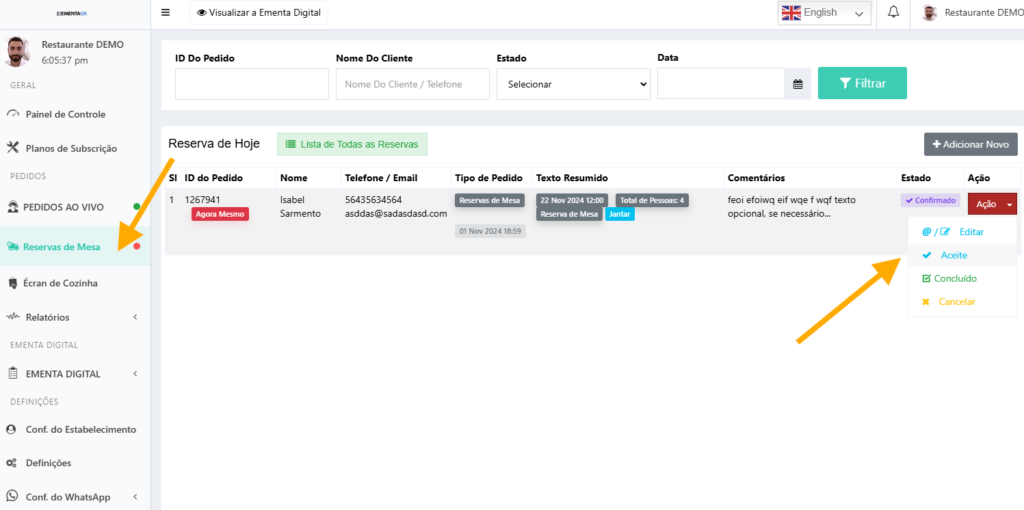The image size is (1024, 510).
Task: Click the Adicionar Novo button
Action: pos(970,144)
